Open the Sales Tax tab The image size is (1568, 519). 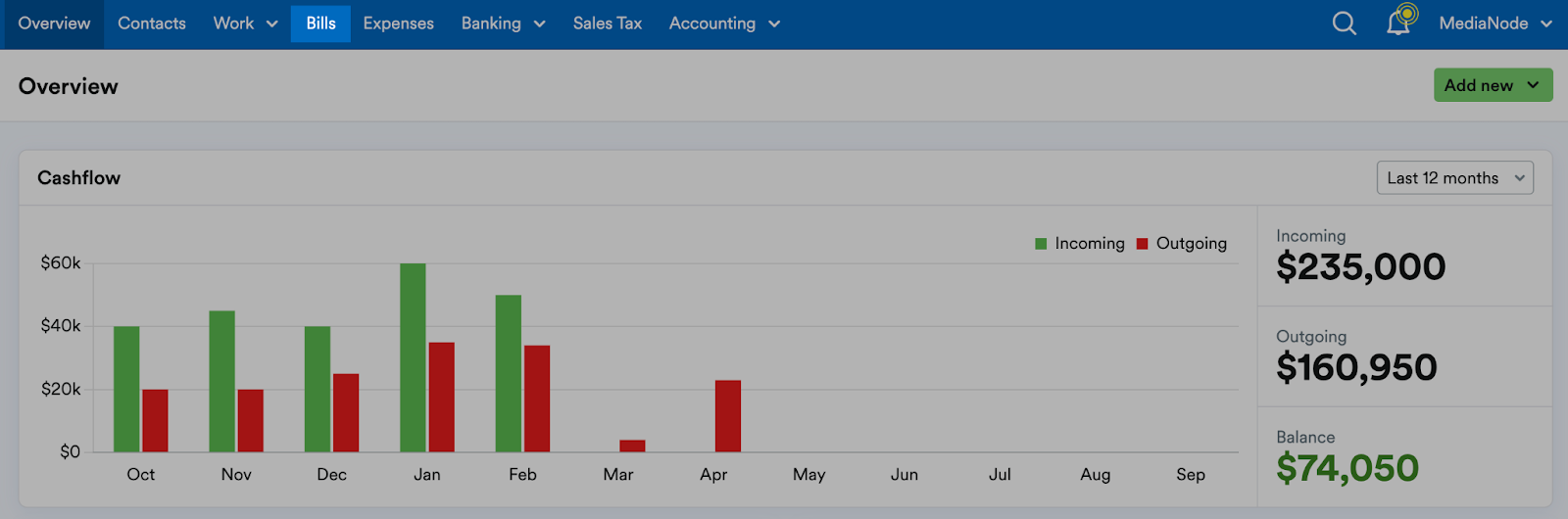pos(608,24)
